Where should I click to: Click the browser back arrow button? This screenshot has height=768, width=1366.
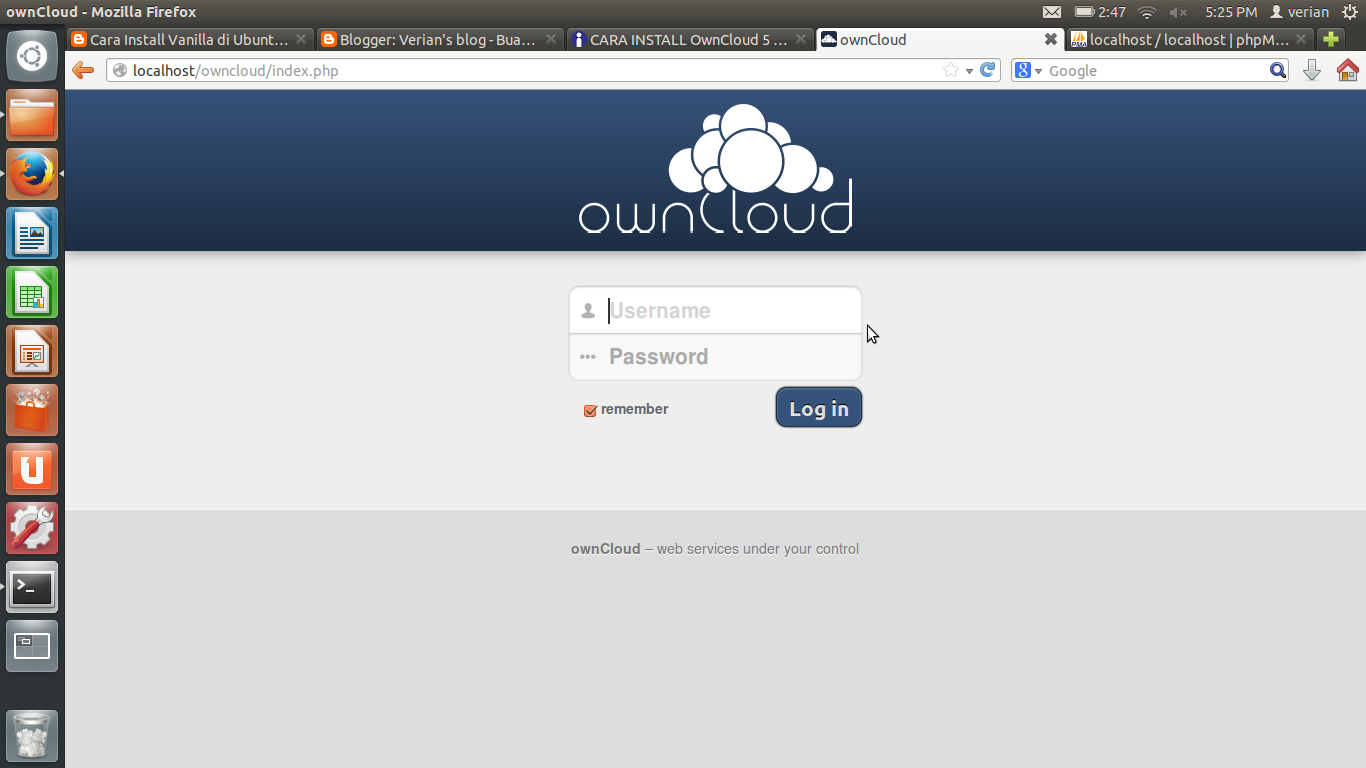(83, 70)
